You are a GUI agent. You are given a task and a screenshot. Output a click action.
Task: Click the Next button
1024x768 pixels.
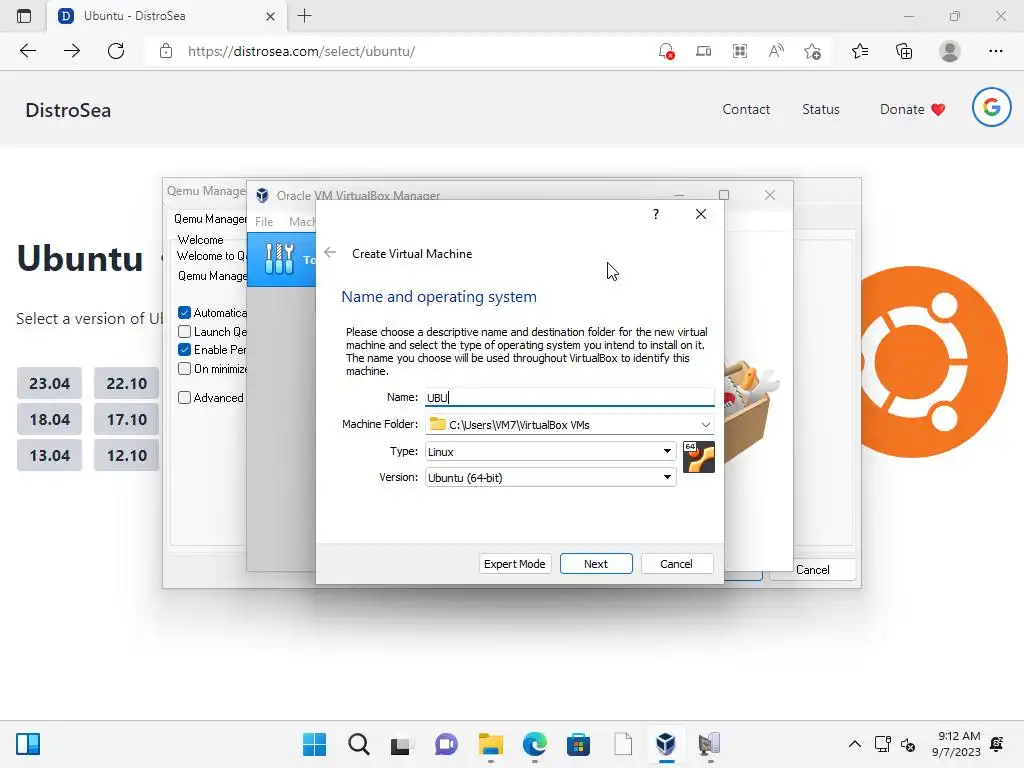tap(596, 564)
